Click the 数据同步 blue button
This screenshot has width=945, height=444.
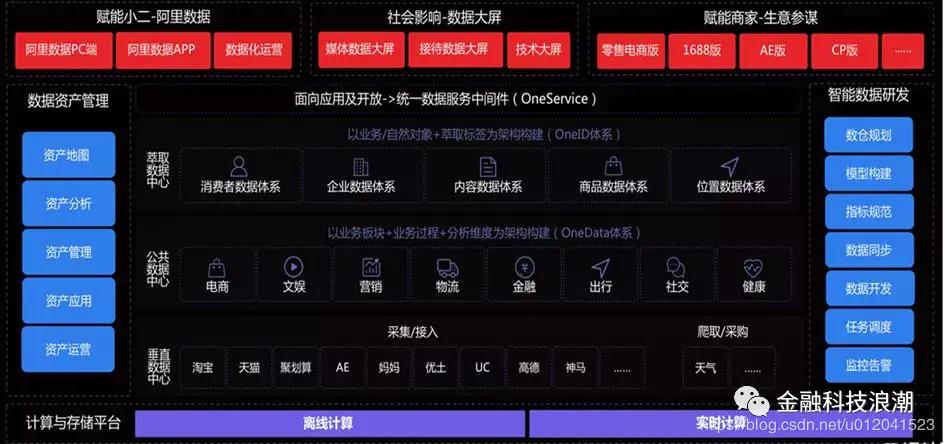coord(868,251)
